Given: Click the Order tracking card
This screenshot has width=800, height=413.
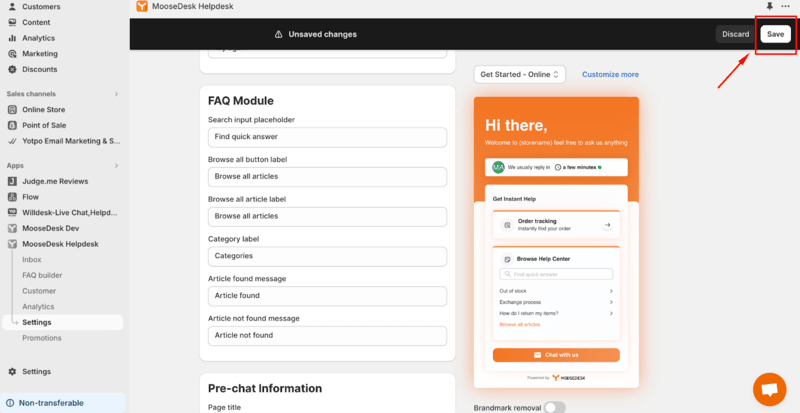Looking at the screenshot, I should [x=556, y=225].
